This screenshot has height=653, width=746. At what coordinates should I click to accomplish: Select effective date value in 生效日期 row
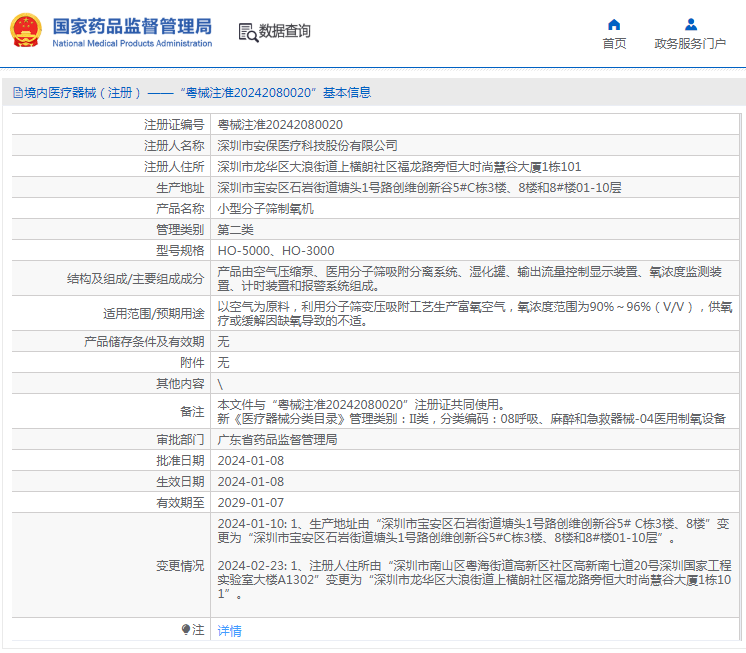pyautogui.click(x=251, y=481)
